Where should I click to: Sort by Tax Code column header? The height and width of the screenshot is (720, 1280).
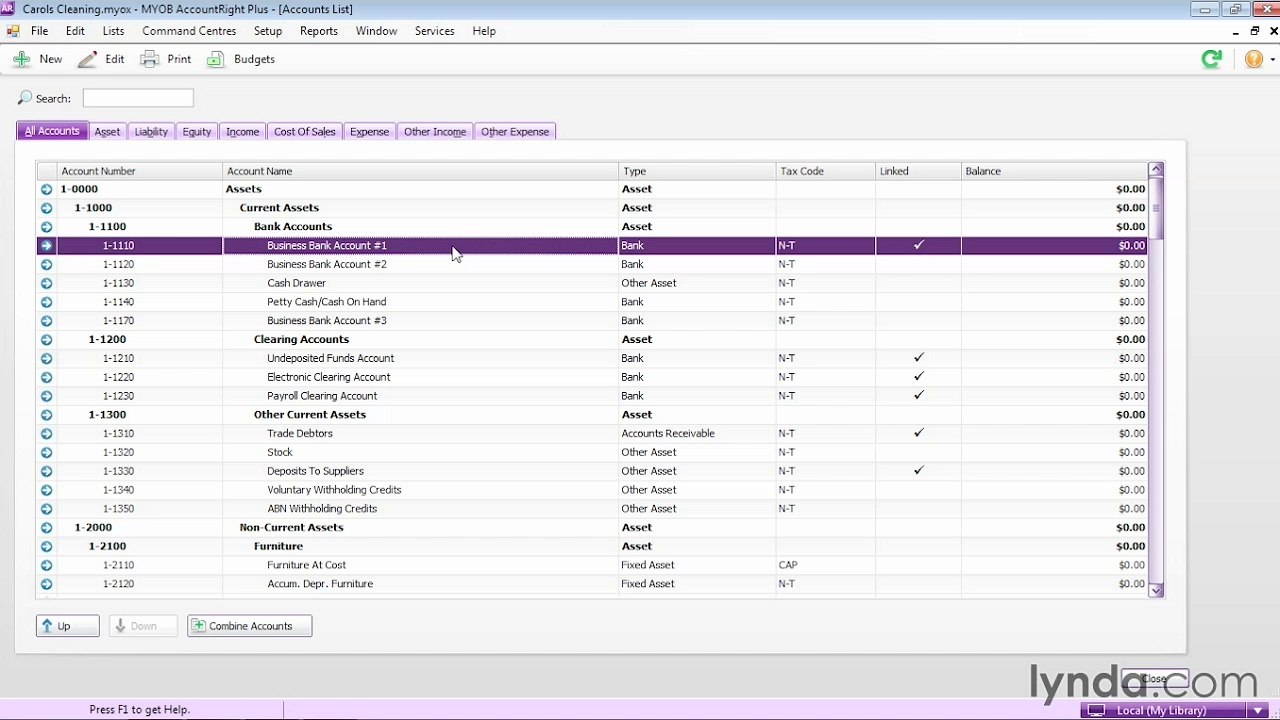(x=825, y=171)
